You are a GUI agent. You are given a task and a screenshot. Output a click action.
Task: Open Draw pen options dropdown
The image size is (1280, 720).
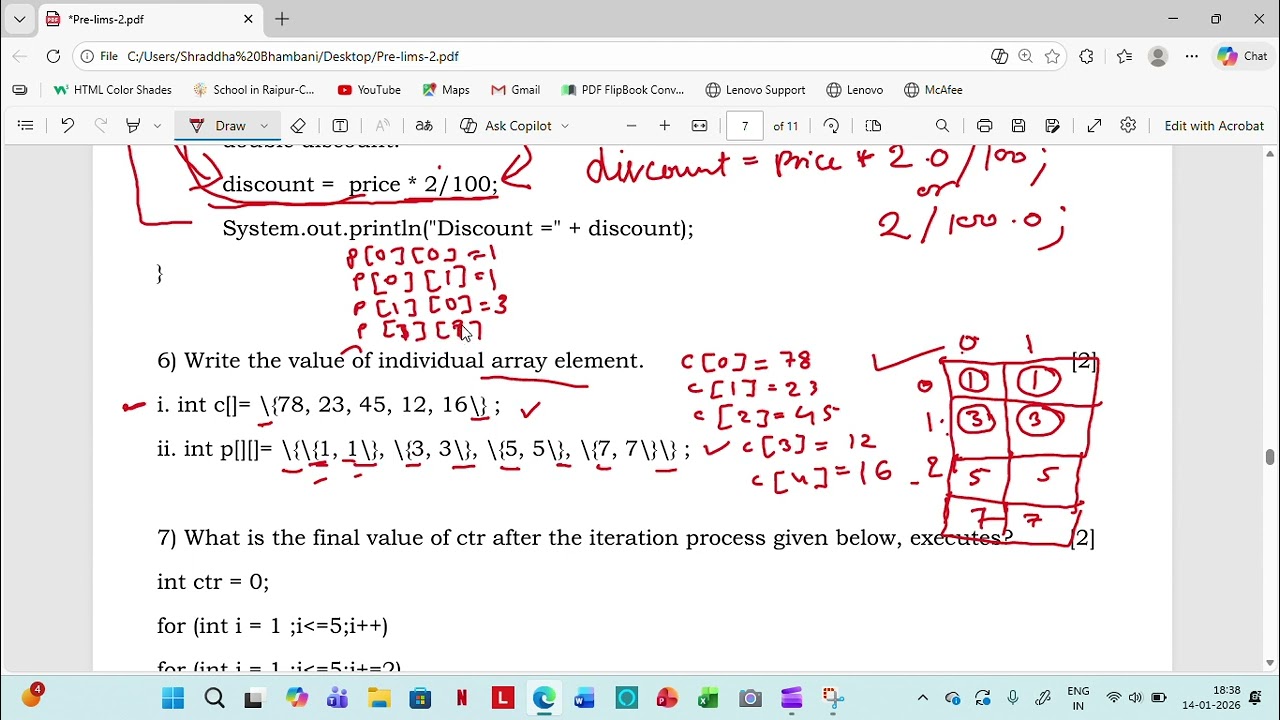[x=264, y=126]
